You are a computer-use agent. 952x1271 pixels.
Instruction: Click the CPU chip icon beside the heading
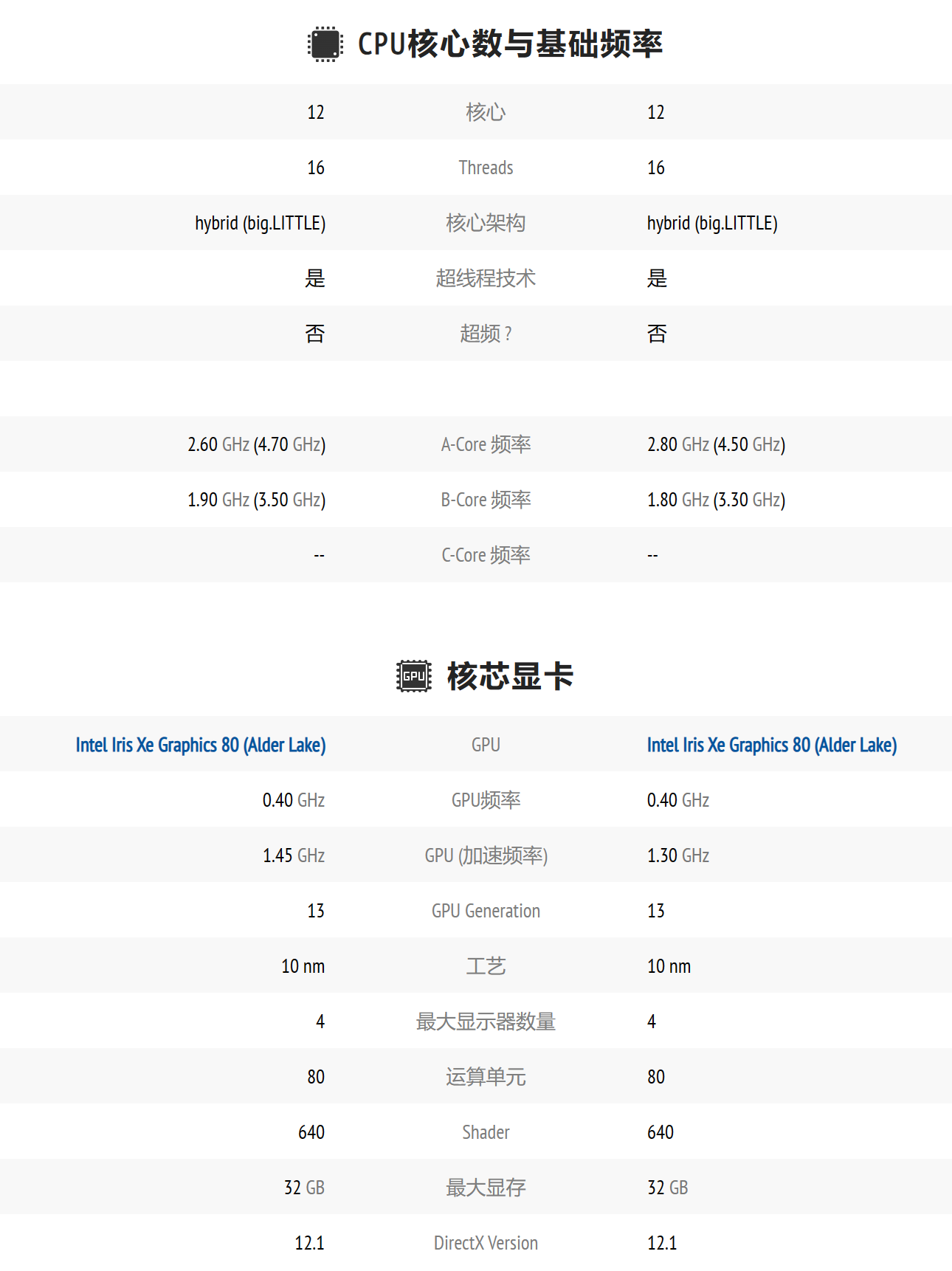coord(325,44)
